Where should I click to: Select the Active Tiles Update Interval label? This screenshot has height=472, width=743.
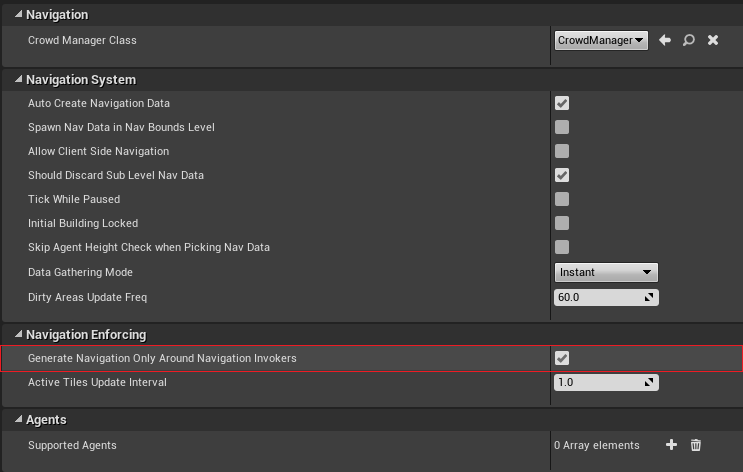click(x=97, y=382)
